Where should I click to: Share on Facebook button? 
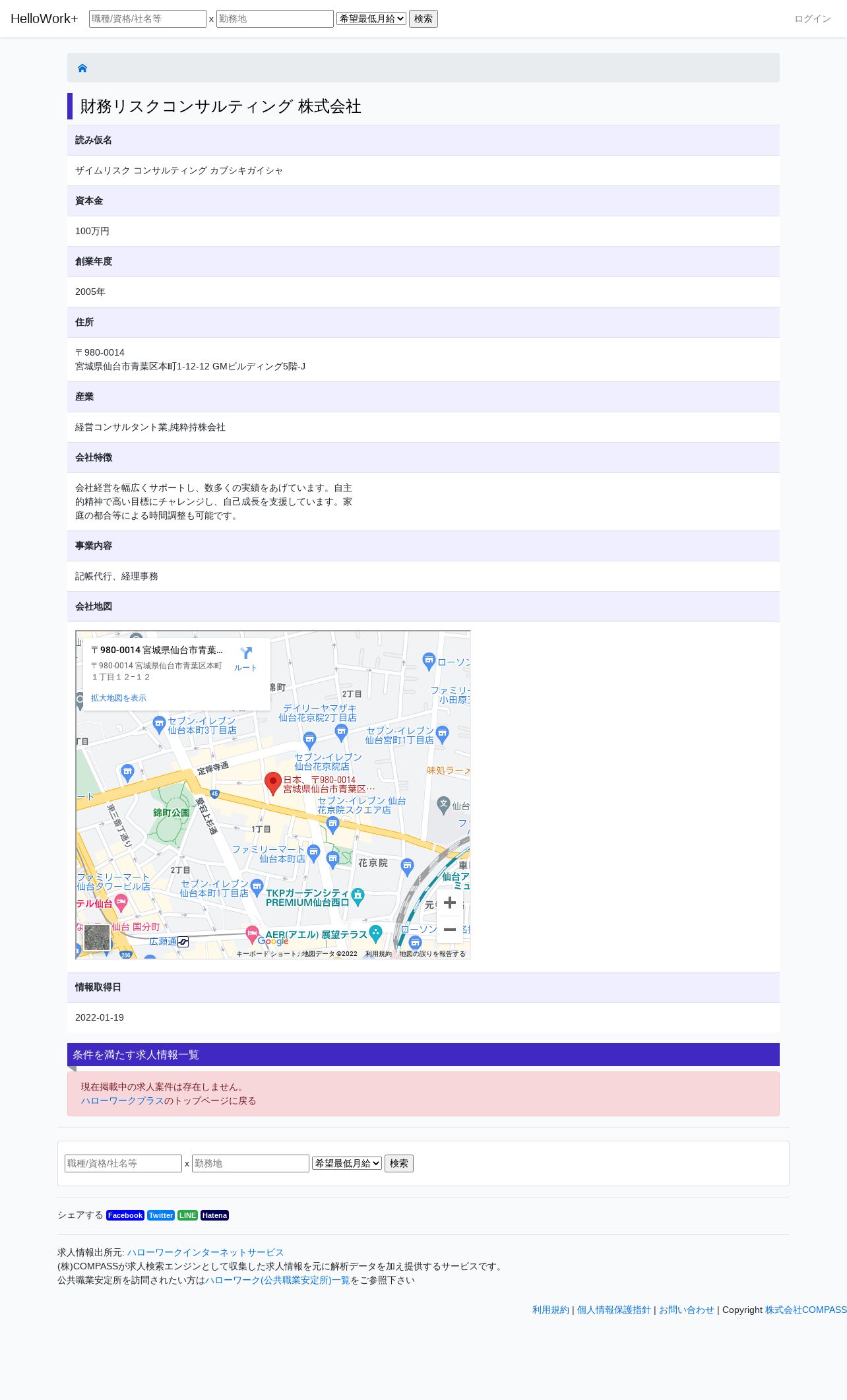(x=125, y=1215)
